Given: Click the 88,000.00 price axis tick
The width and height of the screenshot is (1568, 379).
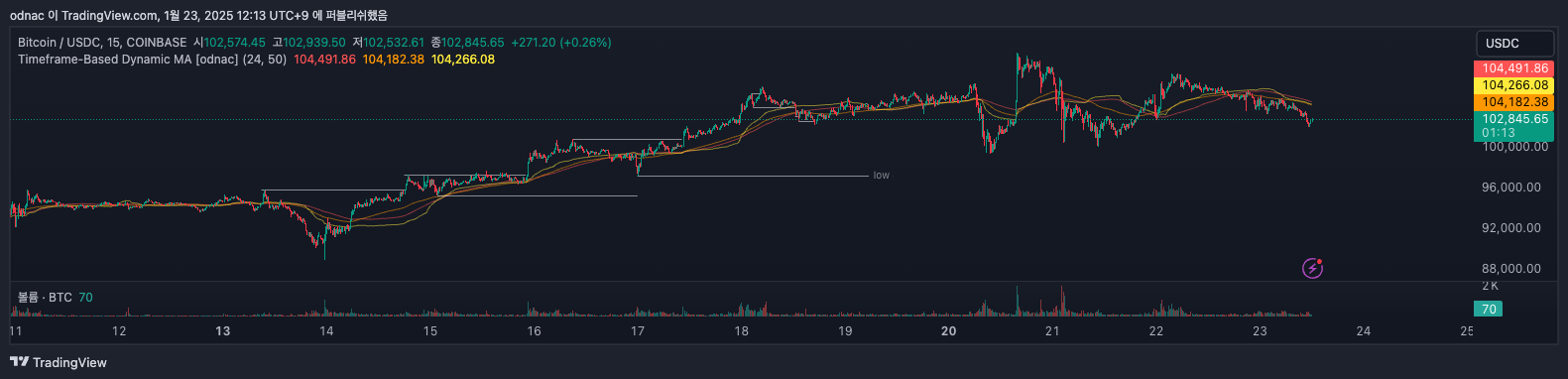Looking at the screenshot, I should 1511,269.
